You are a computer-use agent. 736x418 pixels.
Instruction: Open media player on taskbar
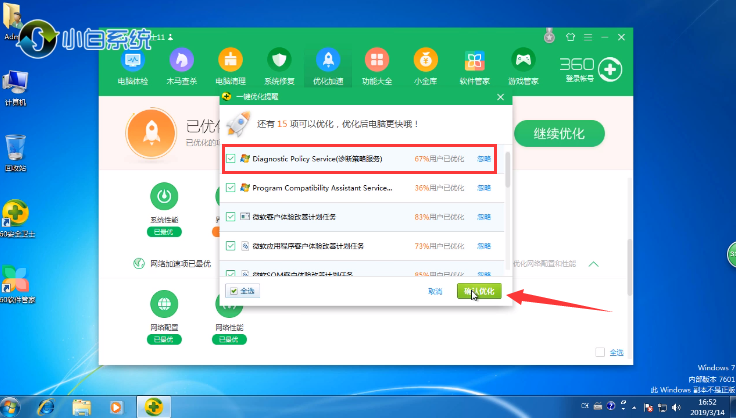pyautogui.click(x=116, y=407)
